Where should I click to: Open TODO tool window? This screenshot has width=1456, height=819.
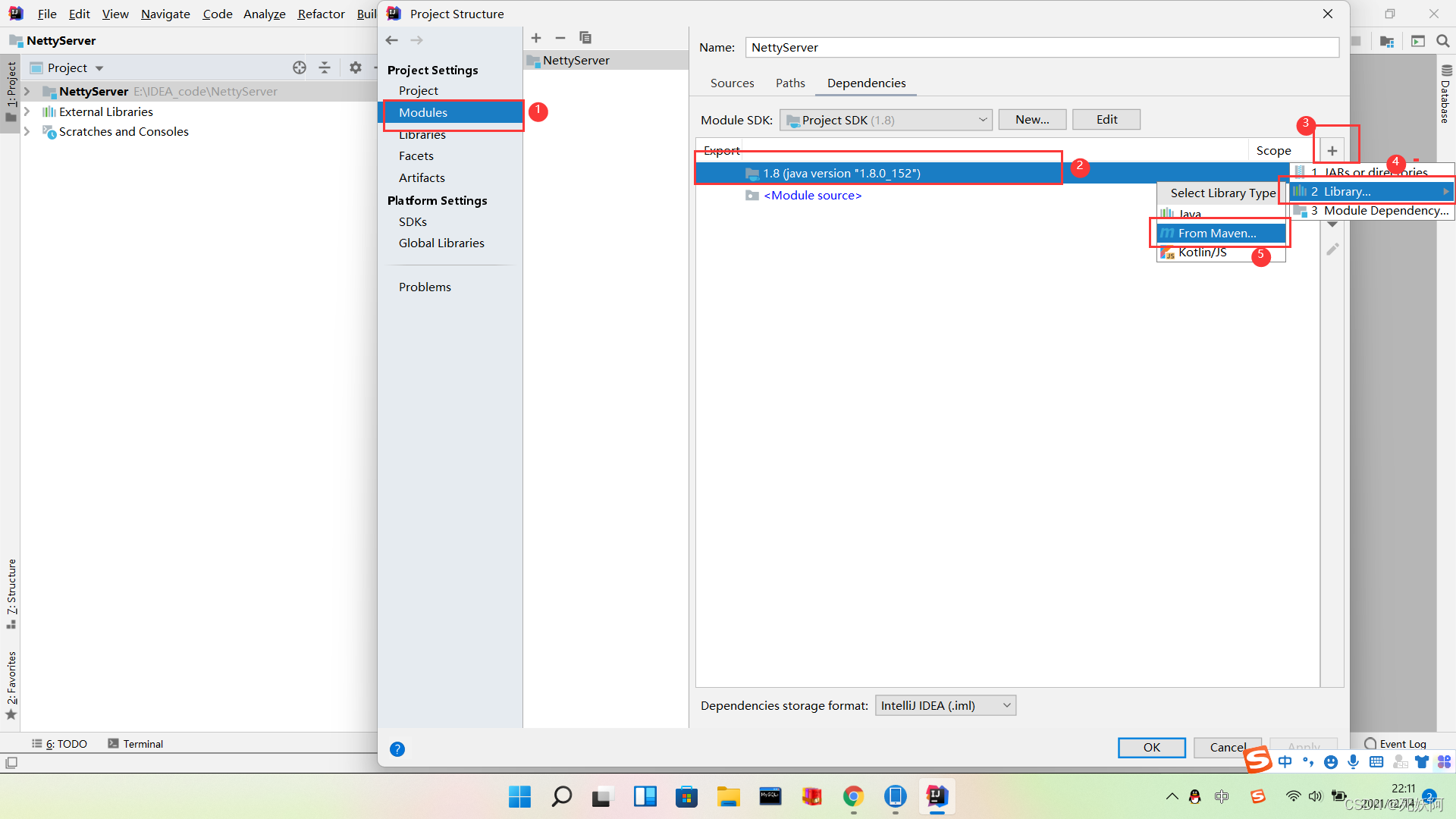pos(59,744)
